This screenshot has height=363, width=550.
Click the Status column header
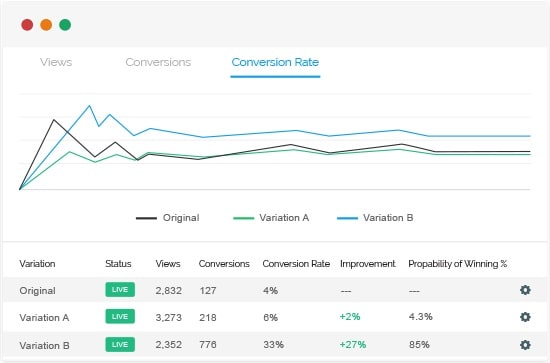point(118,264)
